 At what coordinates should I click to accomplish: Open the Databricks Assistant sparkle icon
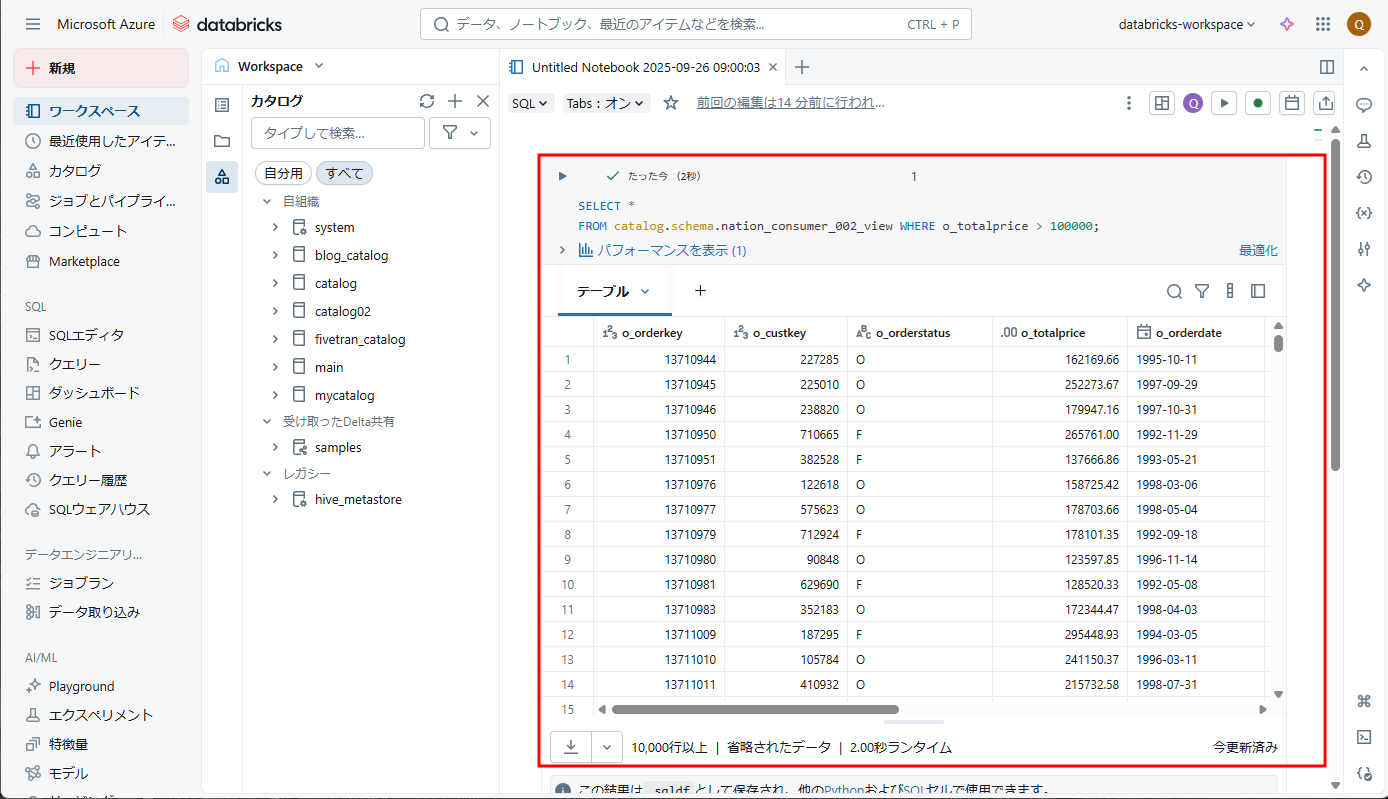(x=1287, y=24)
